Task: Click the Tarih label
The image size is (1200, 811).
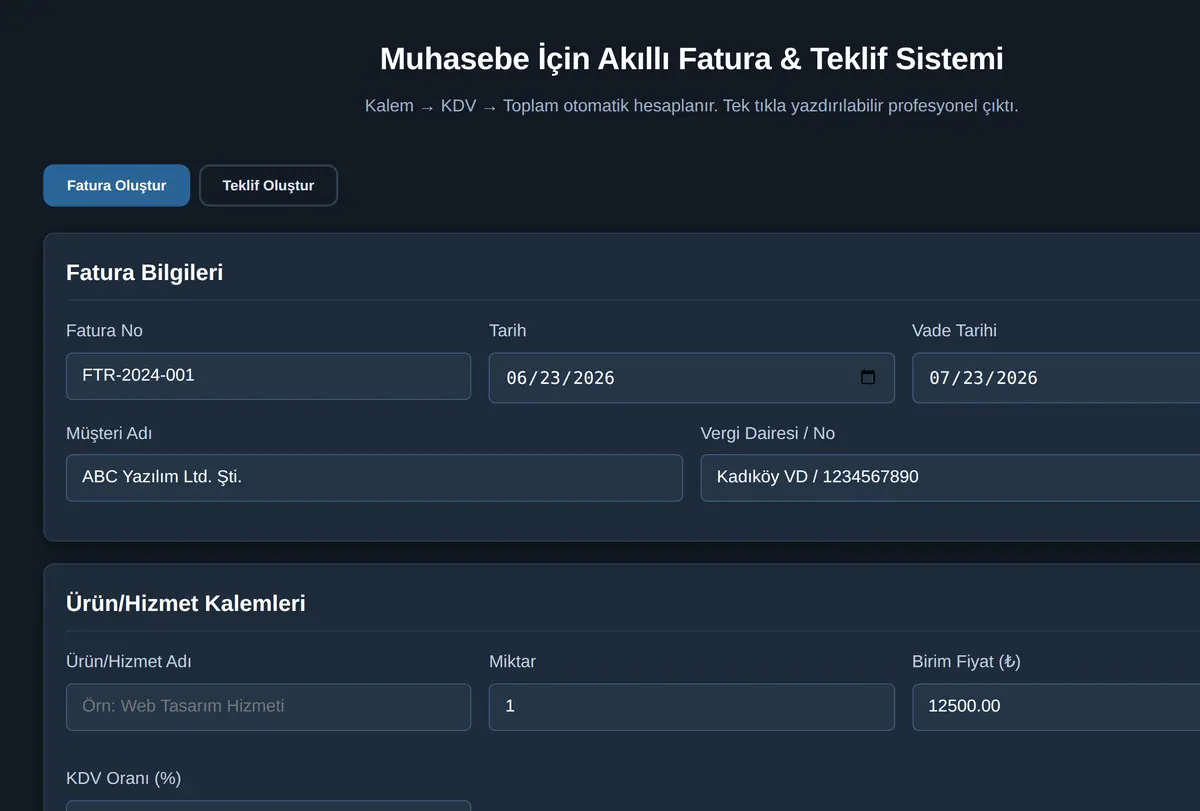Action: tap(507, 331)
